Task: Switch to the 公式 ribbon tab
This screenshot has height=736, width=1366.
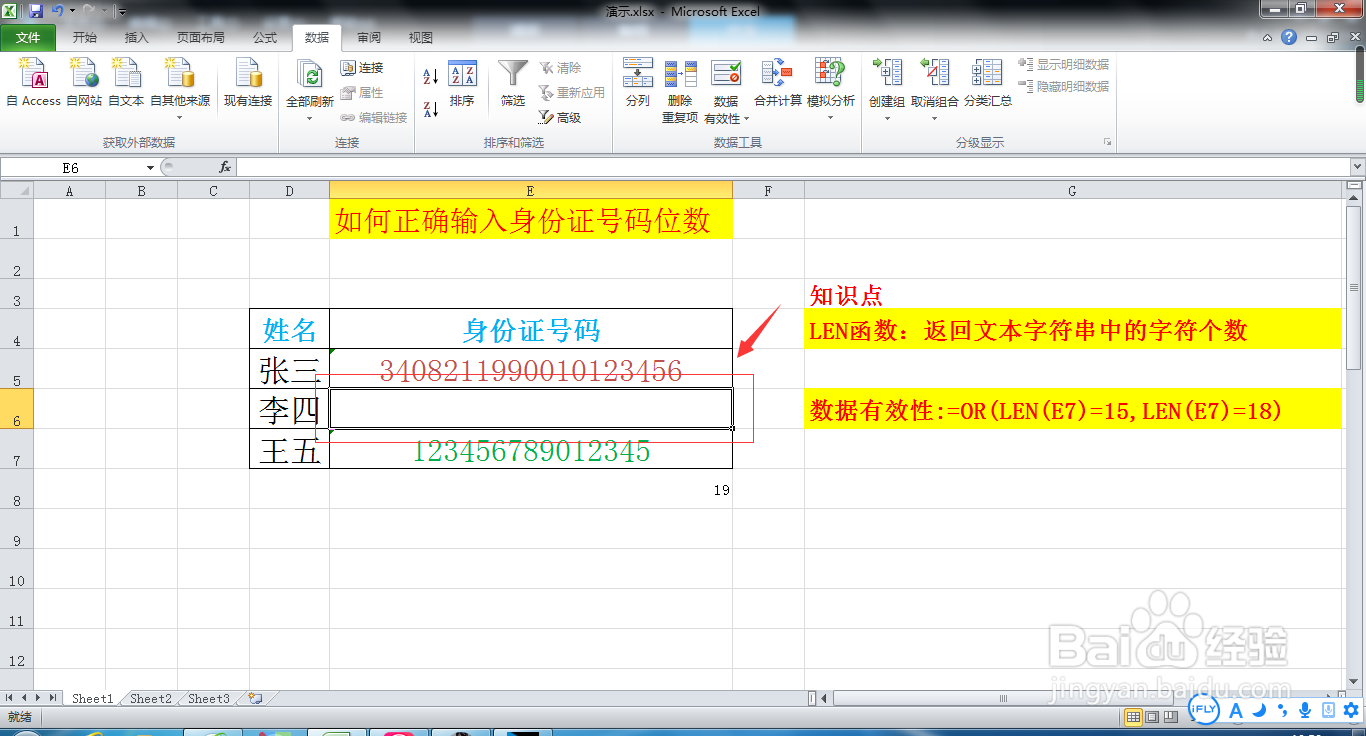Action: 264,37
